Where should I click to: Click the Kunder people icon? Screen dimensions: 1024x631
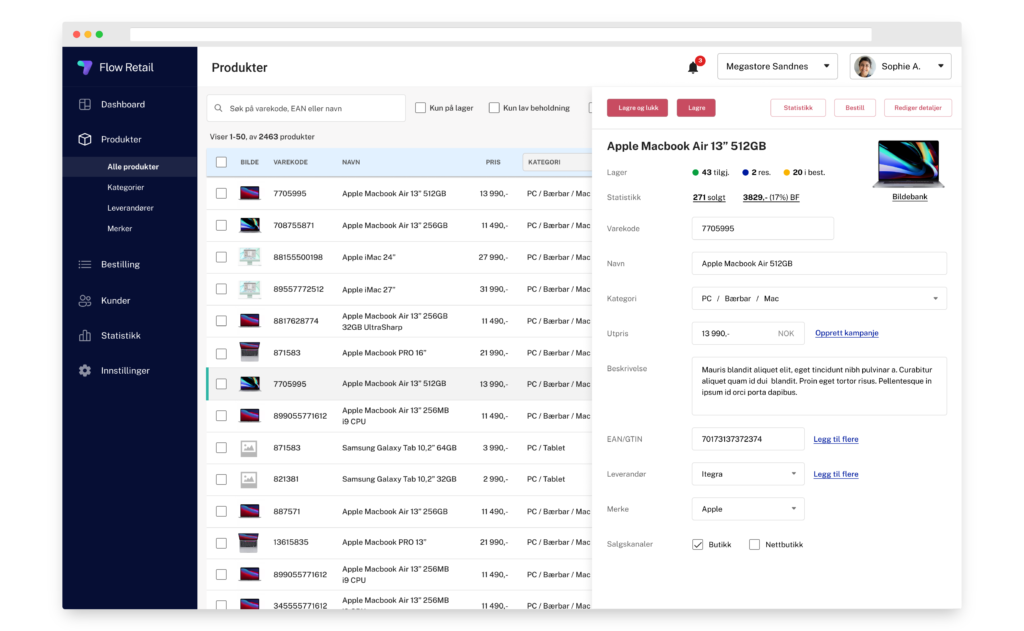[85, 300]
